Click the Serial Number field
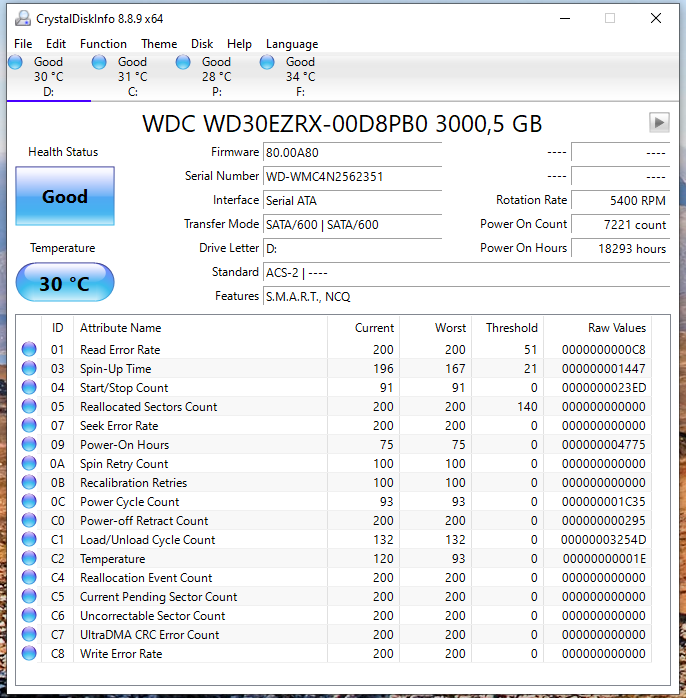The height and width of the screenshot is (698, 686). click(352, 176)
